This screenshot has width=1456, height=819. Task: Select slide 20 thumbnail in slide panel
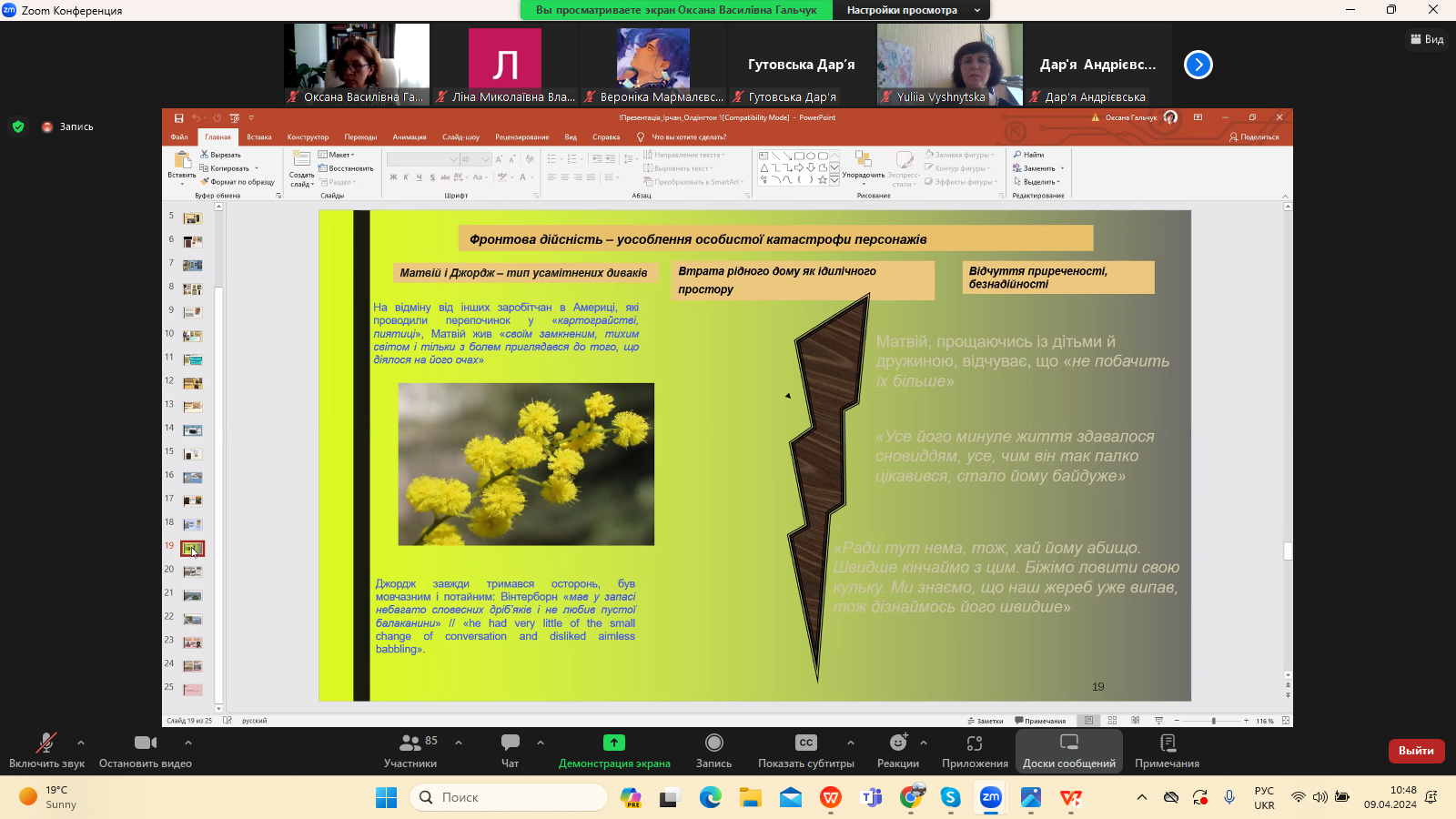pyautogui.click(x=192, y=571)
